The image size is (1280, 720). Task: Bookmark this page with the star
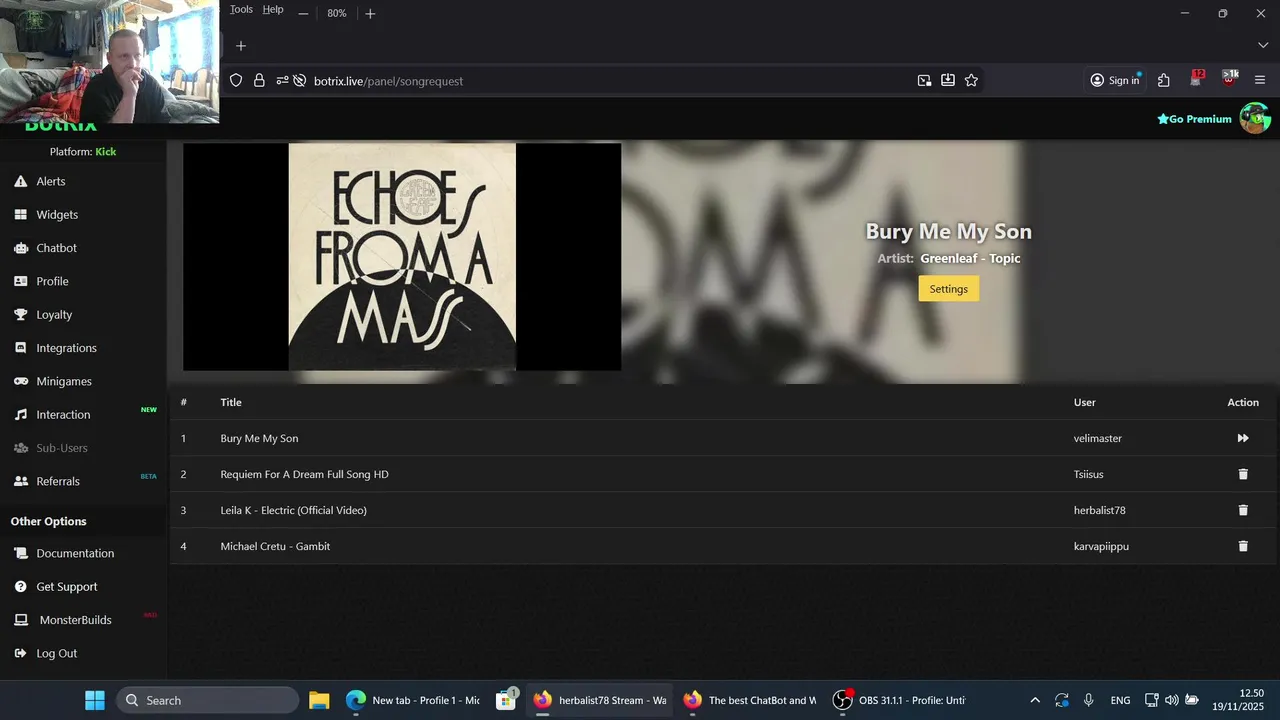971,81
